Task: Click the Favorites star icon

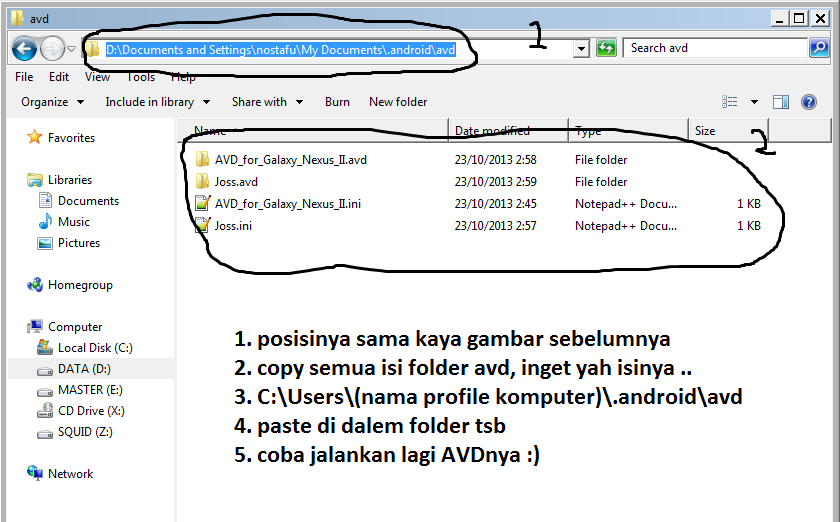Action: (34, 137)
